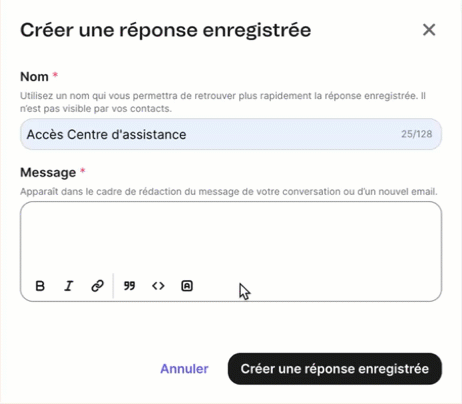Viewport: 462px width, 404px height.
Task: Click the help text starting with Utilisez un nom
Action: click(x=223, y=102)
